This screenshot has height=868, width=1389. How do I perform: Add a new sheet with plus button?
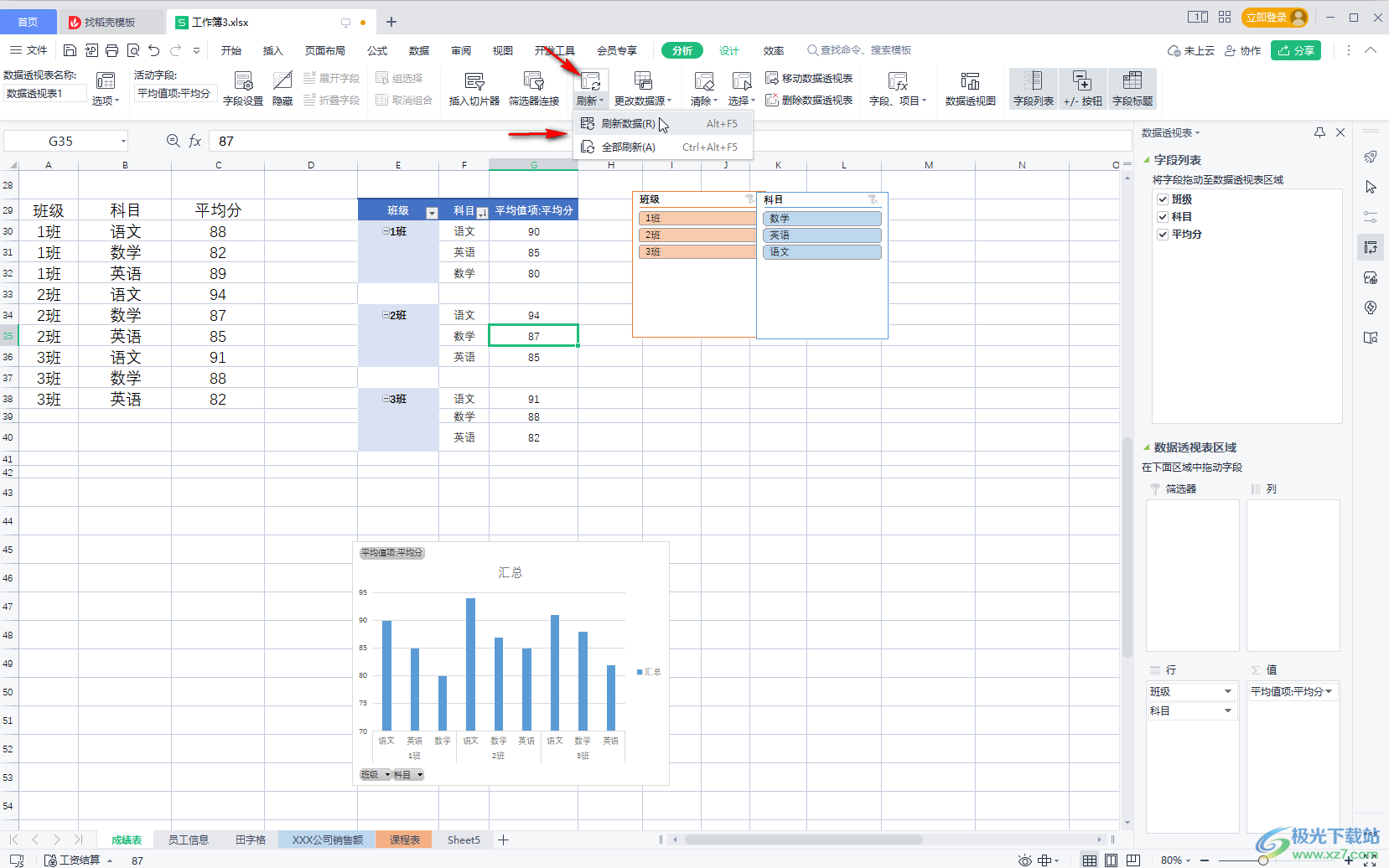click(504, 840)
